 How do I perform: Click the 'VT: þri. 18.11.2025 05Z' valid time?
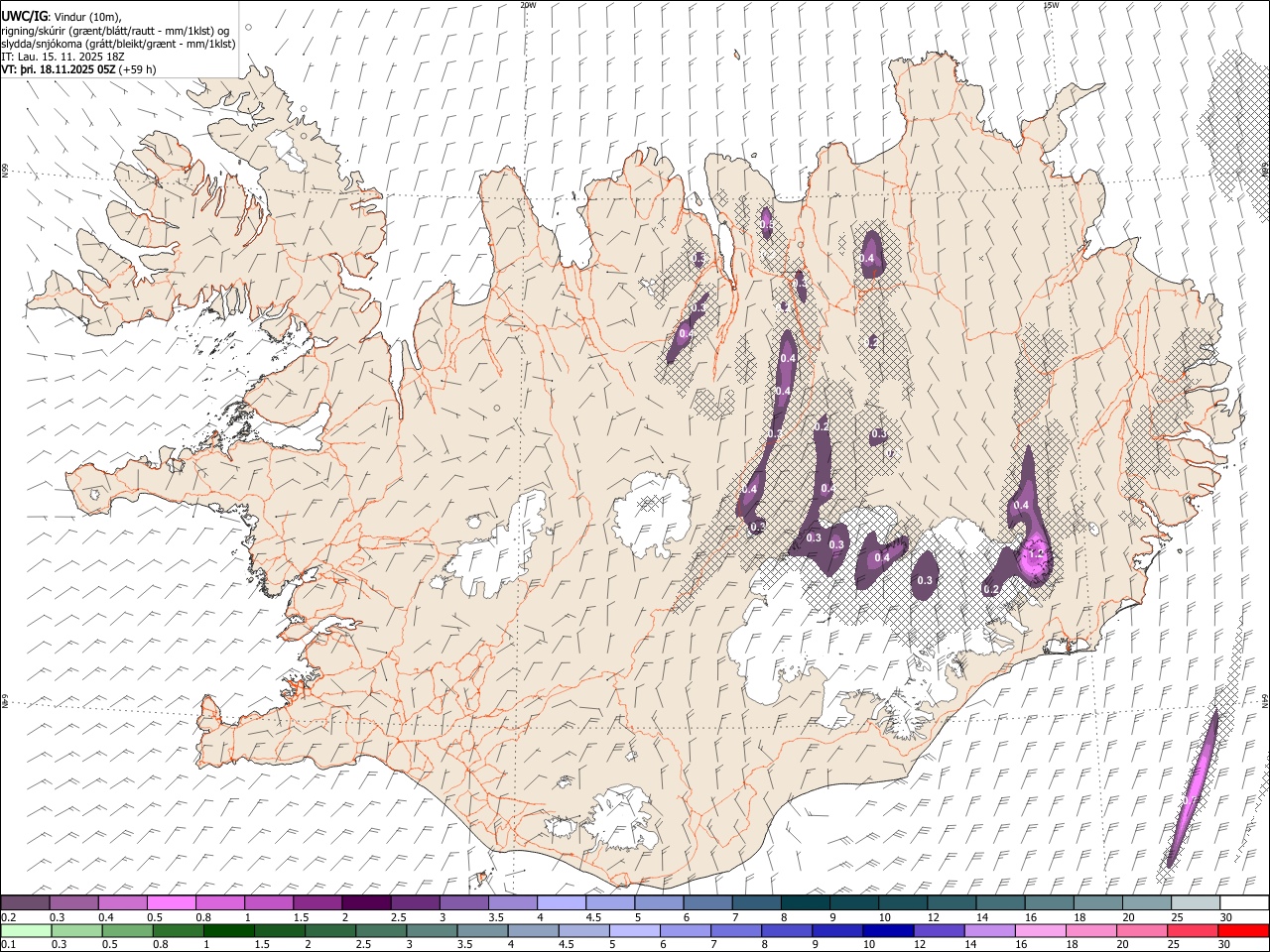58,69
